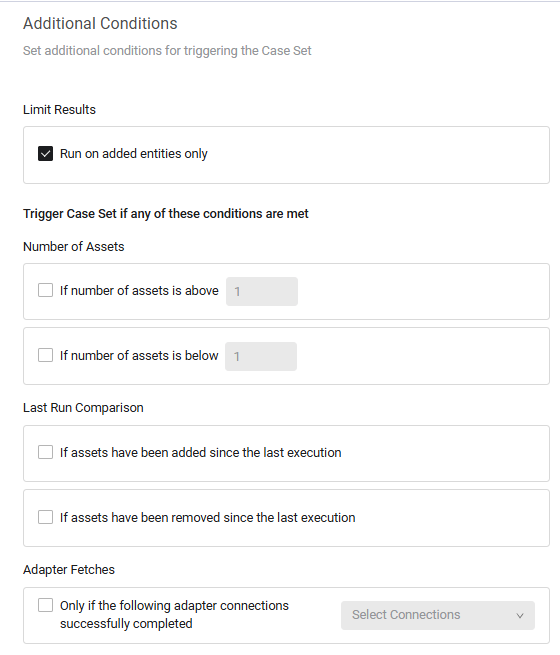The image size is (560, 655).
Task: Click the chevron arrow in Select Connections
Action: [520, 616]
